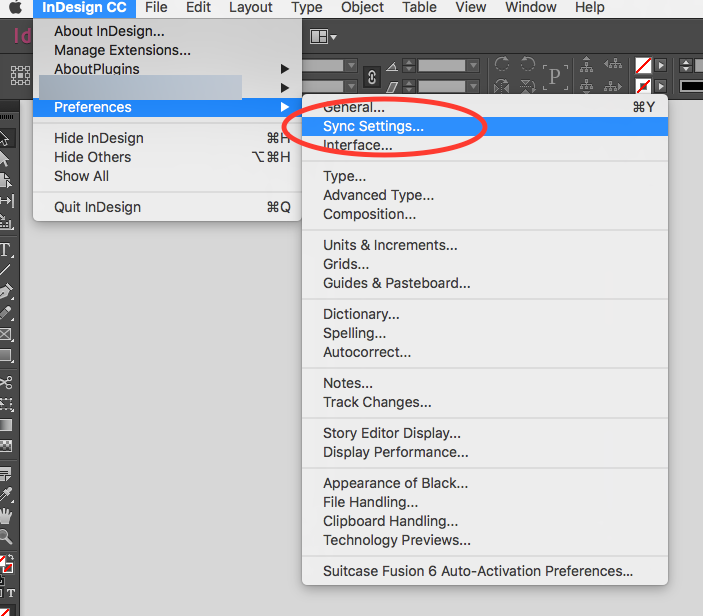703x616 pixels.
Task: Step the stroke weight stepper
Action: click(686, 65)
